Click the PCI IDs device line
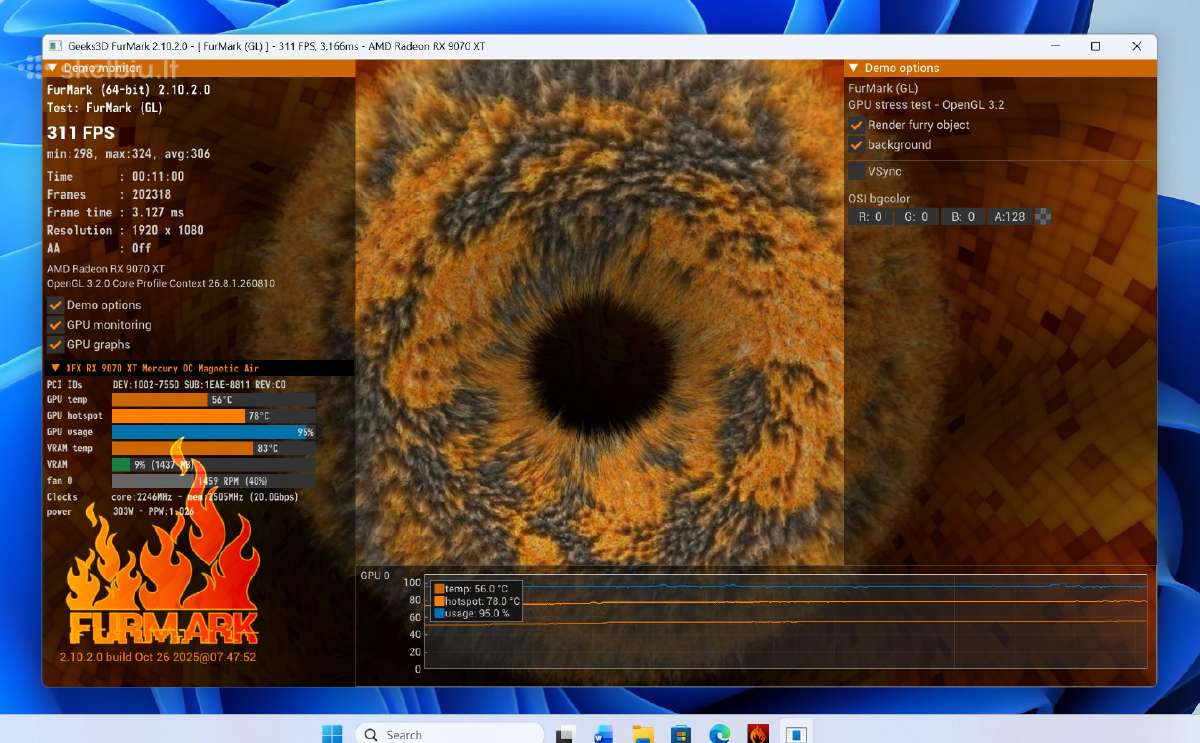Image resolution: width=1200 pixels, height=743 pixels. (166, 384)
